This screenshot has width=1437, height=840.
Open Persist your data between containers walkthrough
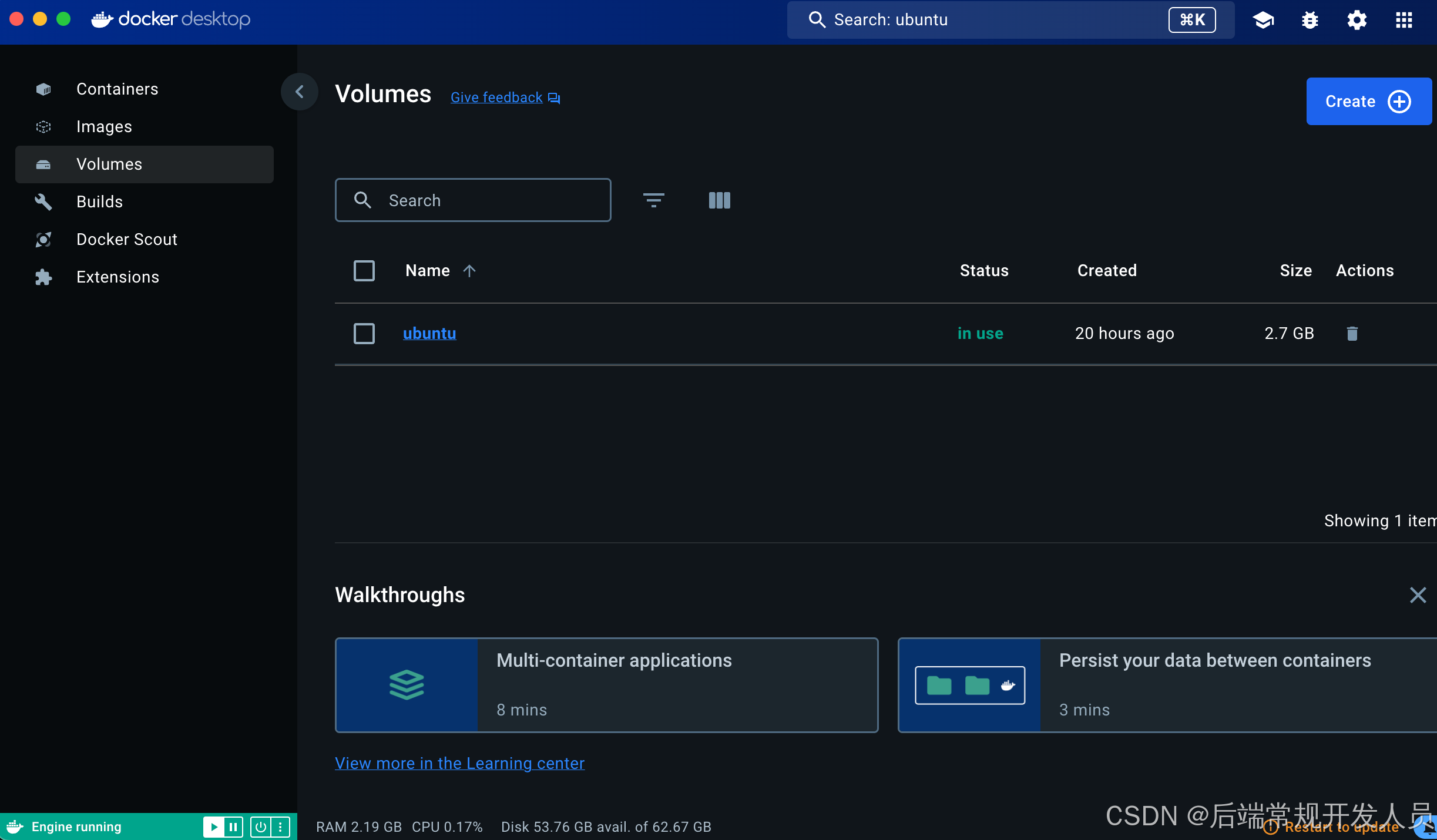[x=1167, y=685]
